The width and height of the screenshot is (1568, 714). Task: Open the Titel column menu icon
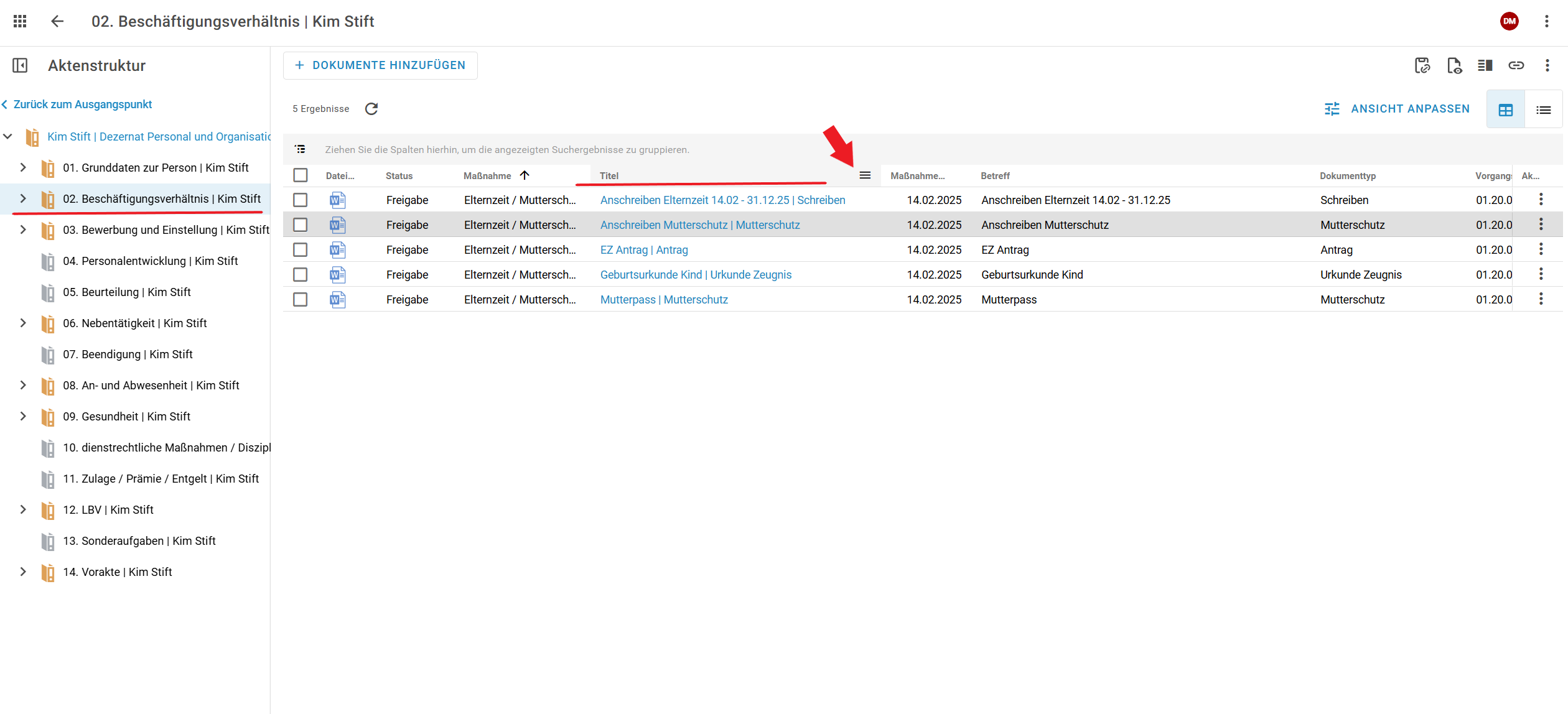pyautogui.click(x=865, y=175)
